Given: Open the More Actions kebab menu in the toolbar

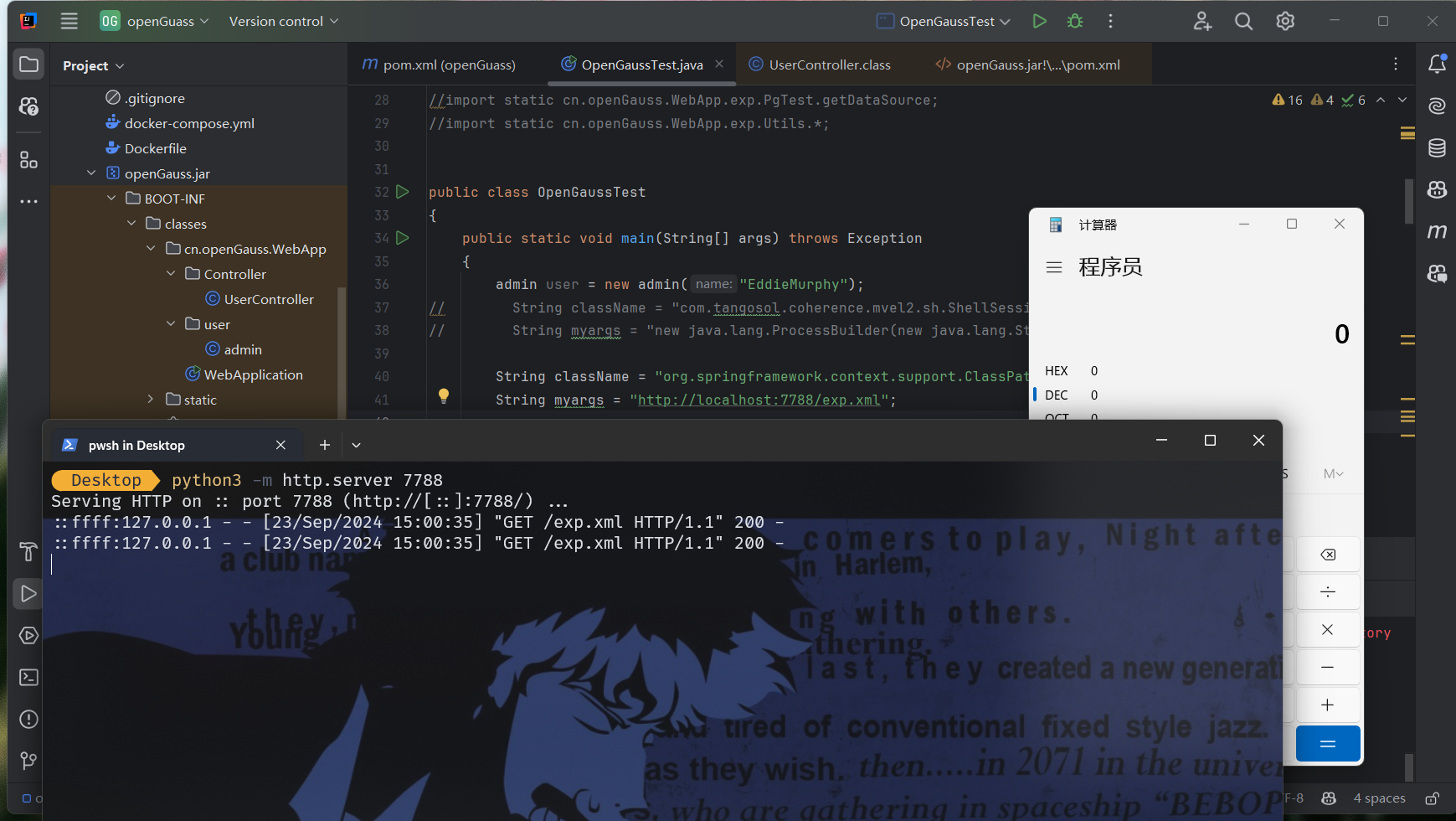Looking at the screenshot, I should click(x=1111, y=21).
